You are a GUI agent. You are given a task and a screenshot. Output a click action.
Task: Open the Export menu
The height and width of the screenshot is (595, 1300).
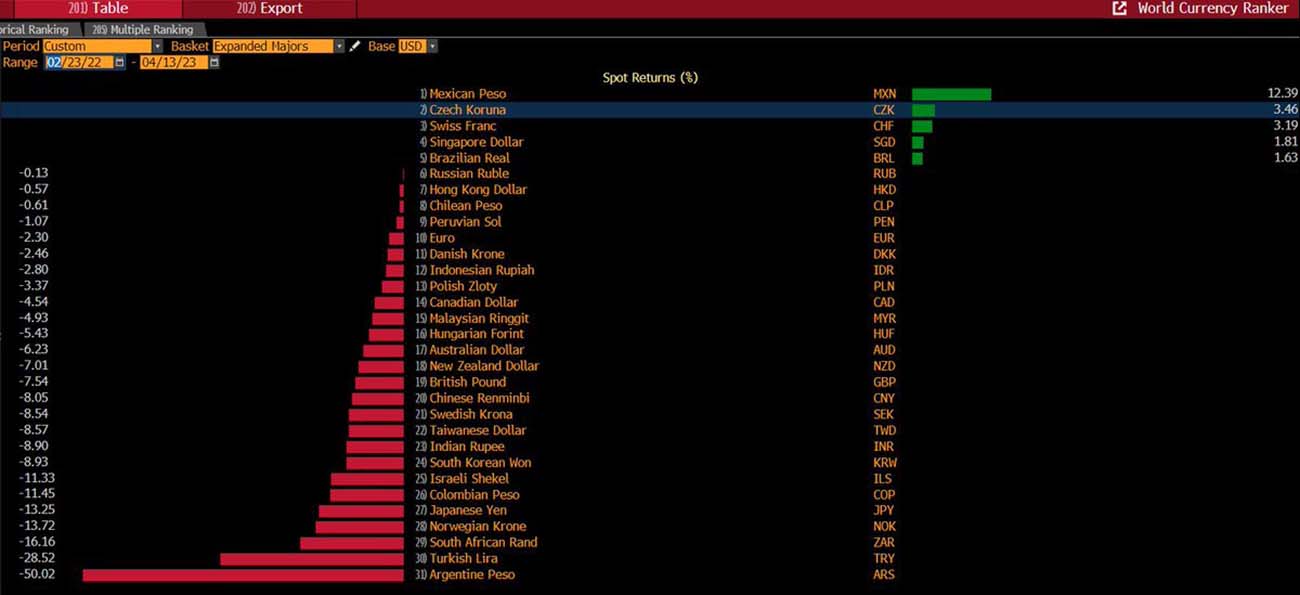click(x=270, y=8)
